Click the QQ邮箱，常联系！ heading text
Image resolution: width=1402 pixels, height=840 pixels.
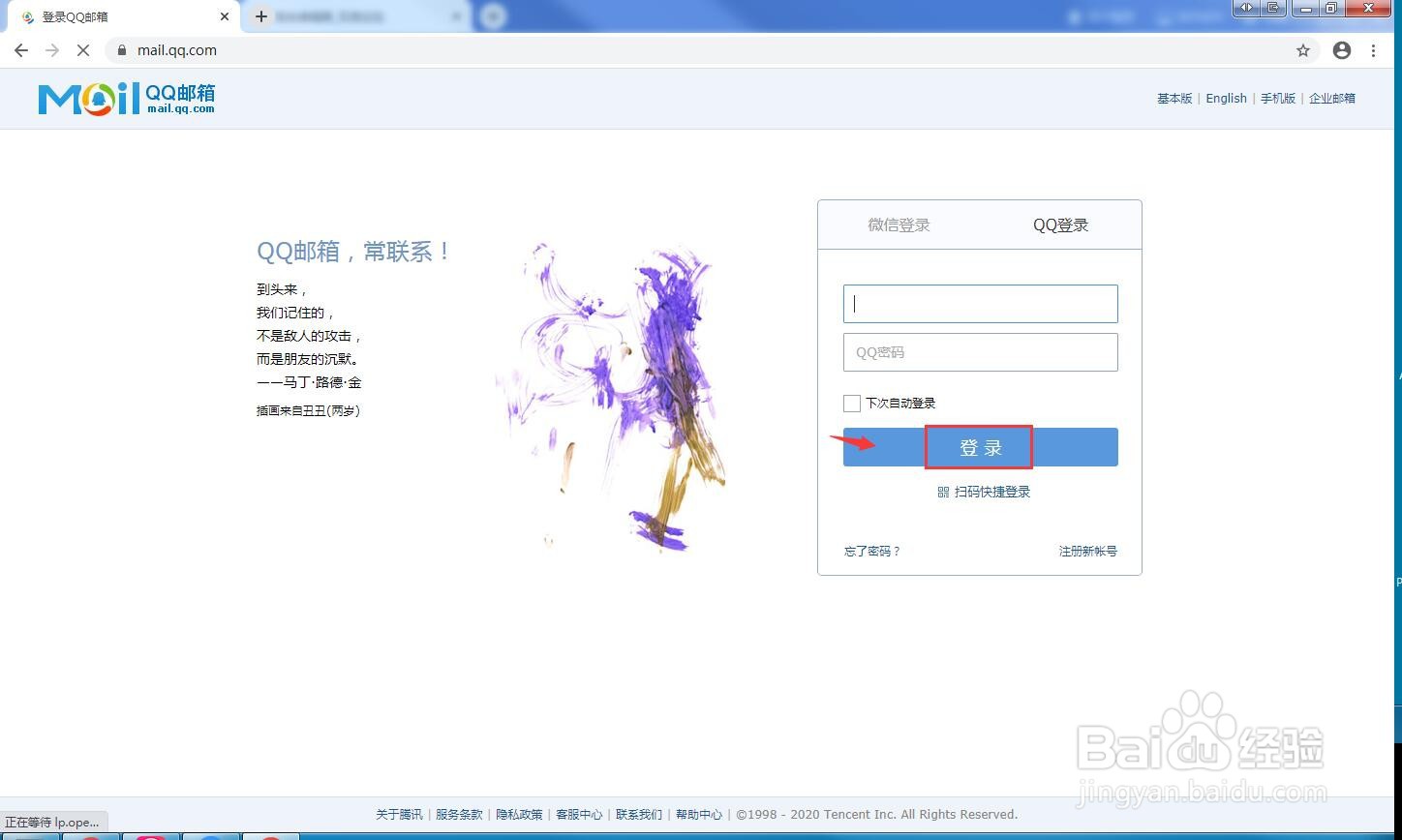pos(354,252)
